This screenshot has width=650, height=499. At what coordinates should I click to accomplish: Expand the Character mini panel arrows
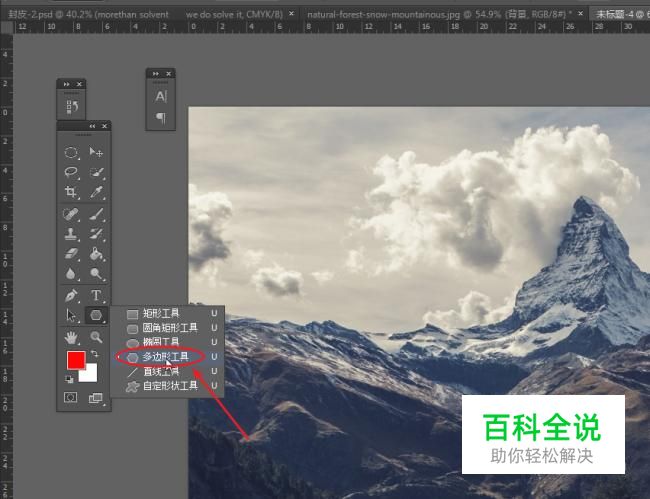click(x=155, y=74)
